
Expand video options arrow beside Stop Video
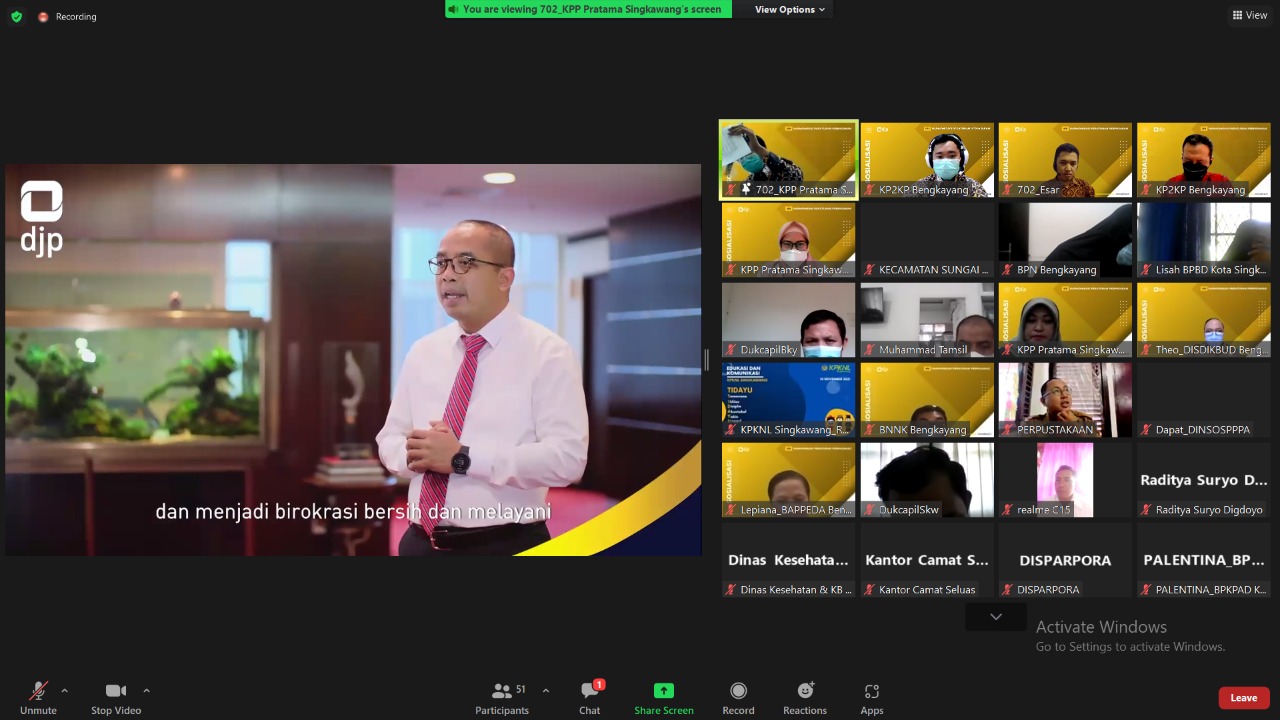coord(146,690)
